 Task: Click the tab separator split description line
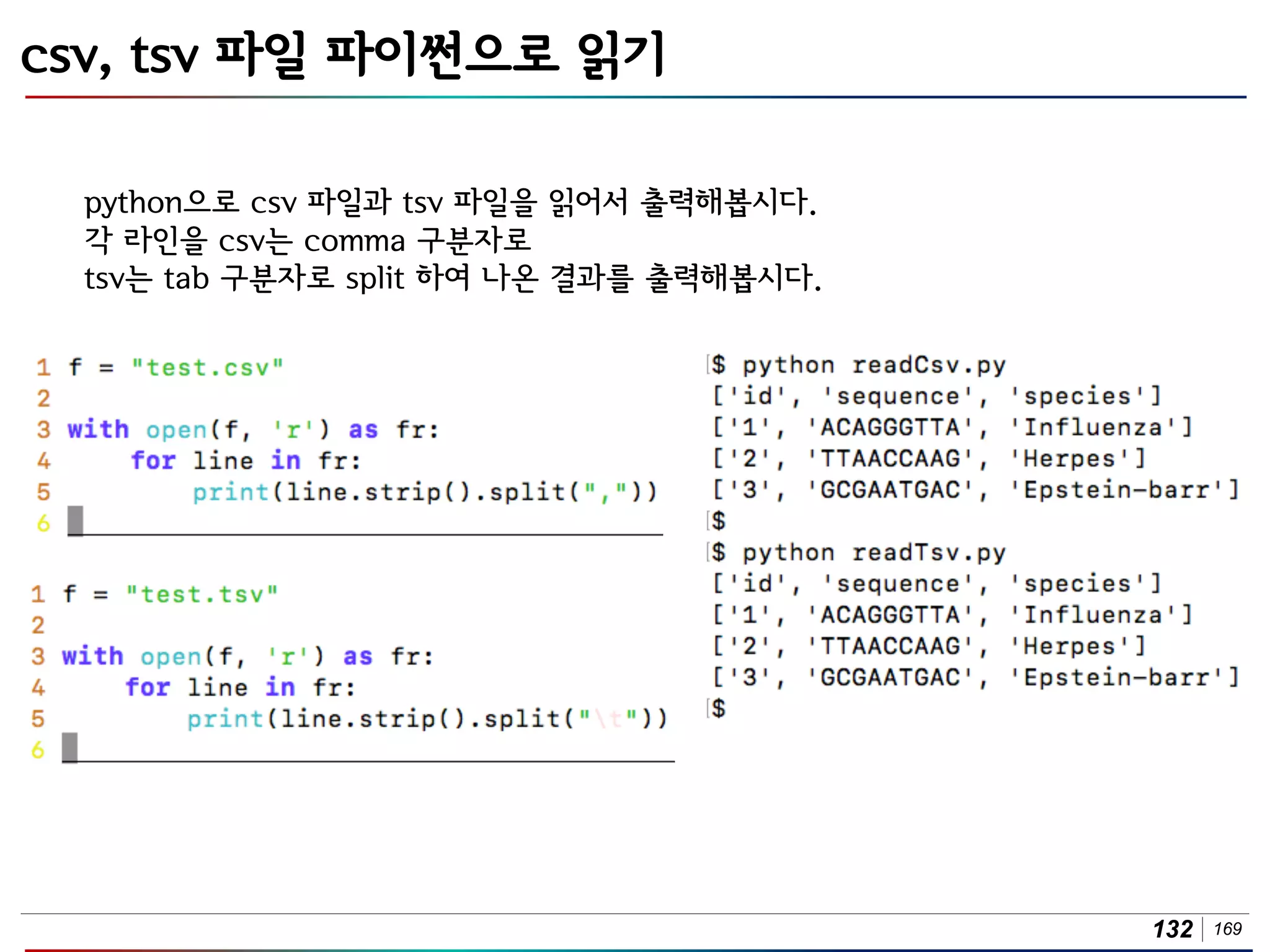[x=453, y=278]
